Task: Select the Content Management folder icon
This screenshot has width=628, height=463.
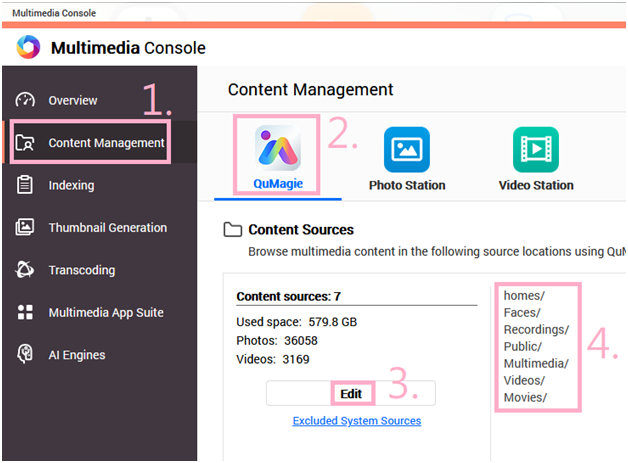Action: click(x=26, y=143)
